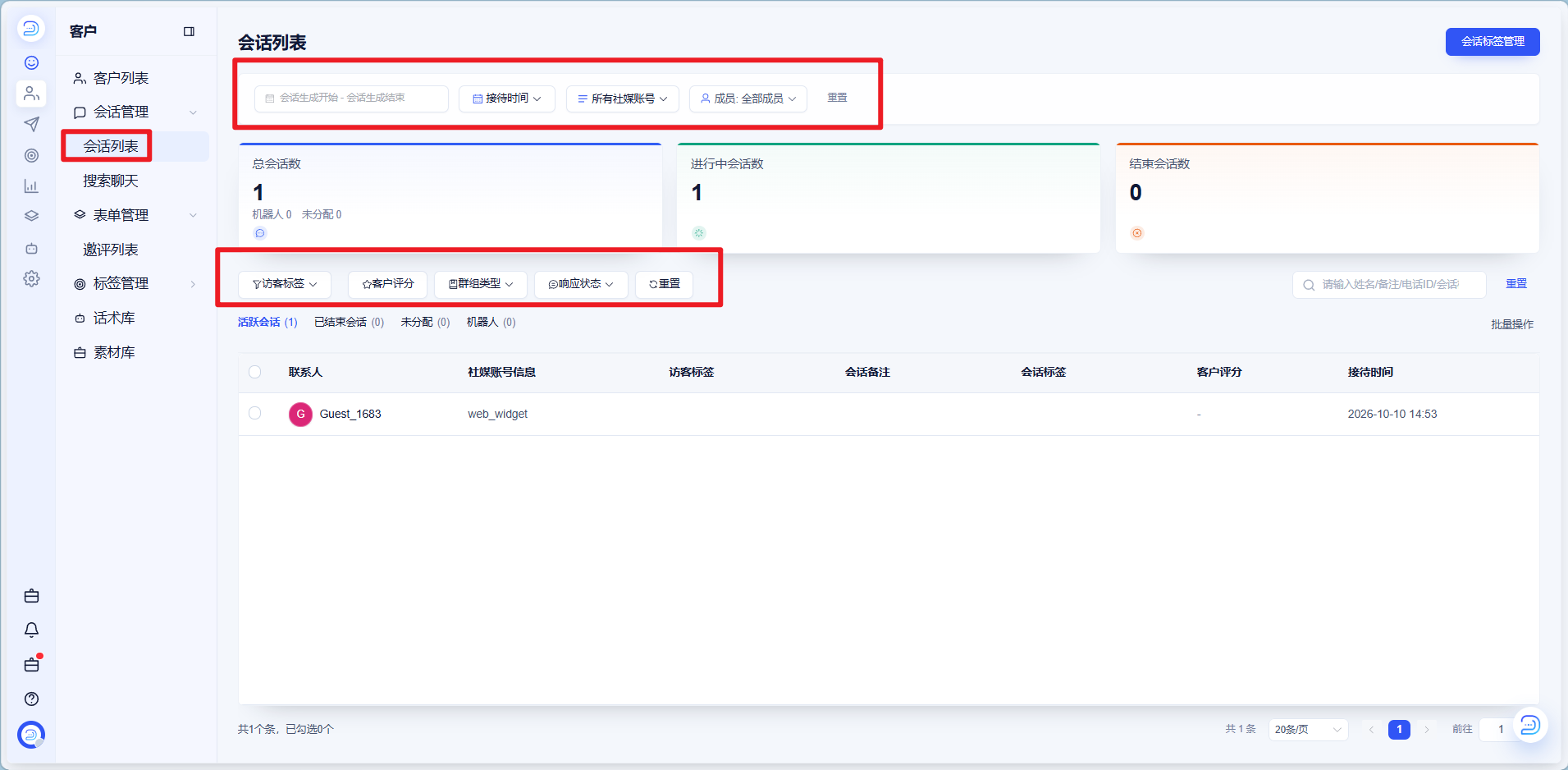Open the customer person icon in left rail
This screenshot has height=770, width=1568.
pos(31,94)
